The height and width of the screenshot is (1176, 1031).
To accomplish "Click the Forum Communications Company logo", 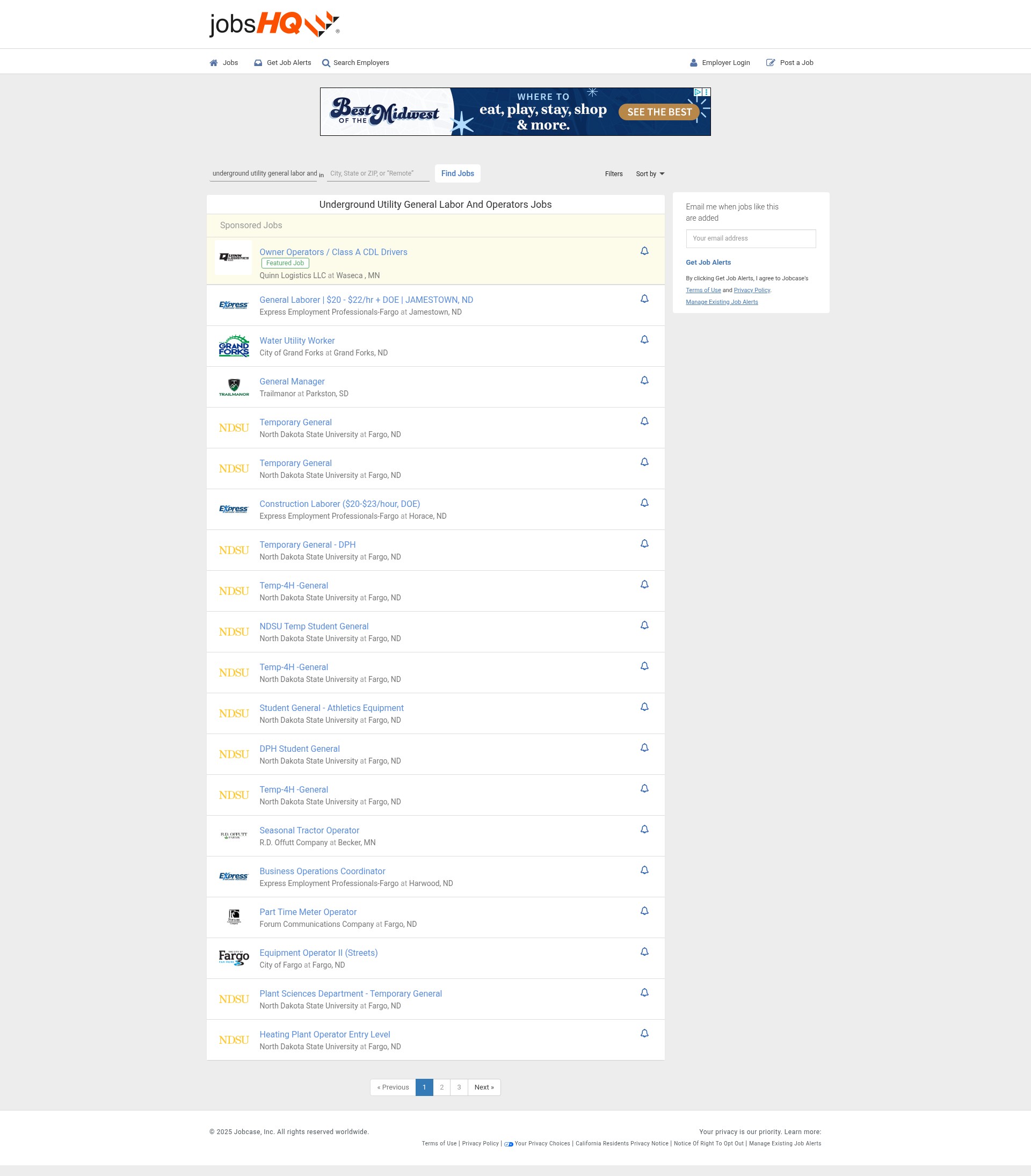I will click(x=234, y=917).
